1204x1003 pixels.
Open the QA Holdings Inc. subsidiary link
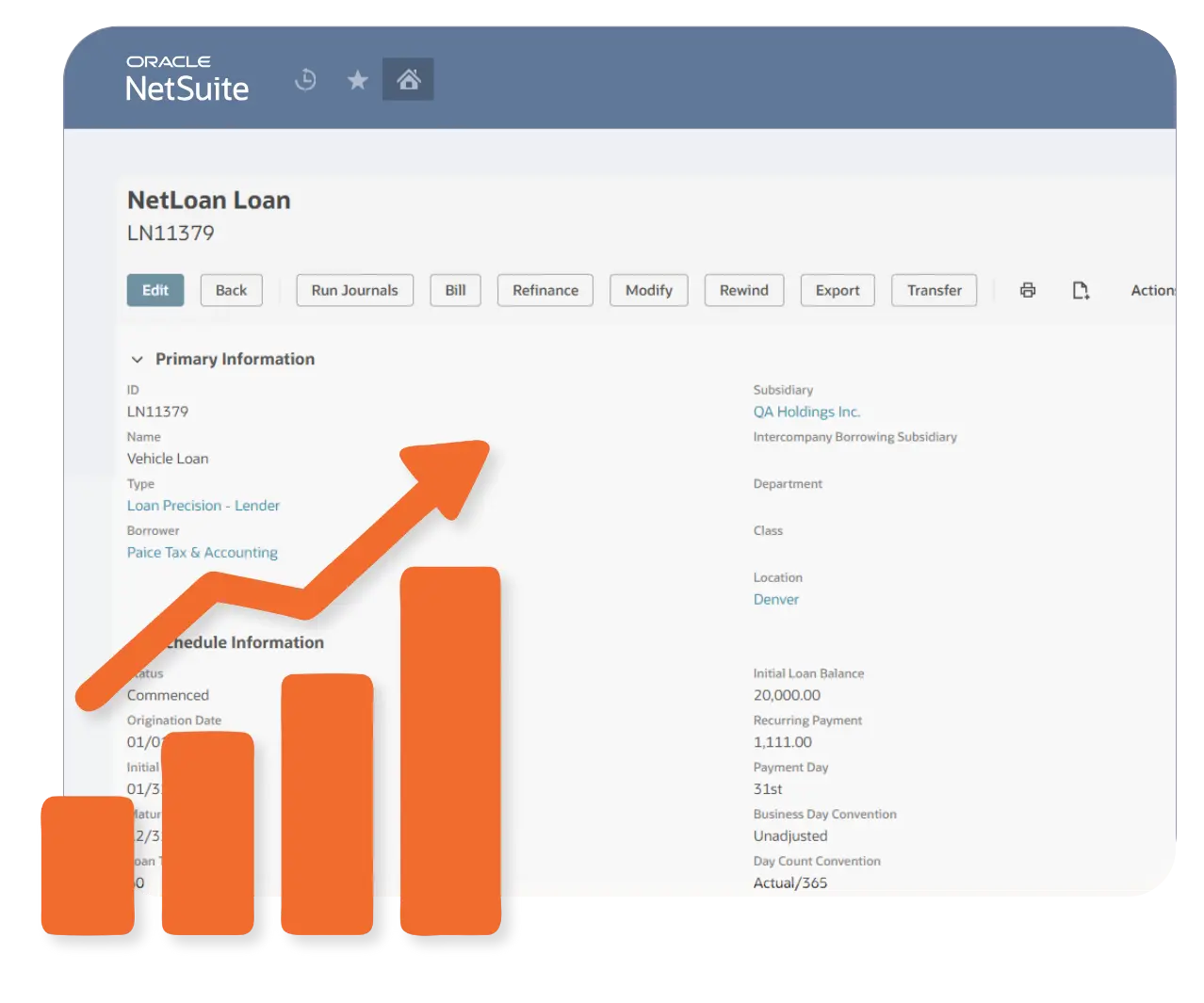[x=806, y=412]
